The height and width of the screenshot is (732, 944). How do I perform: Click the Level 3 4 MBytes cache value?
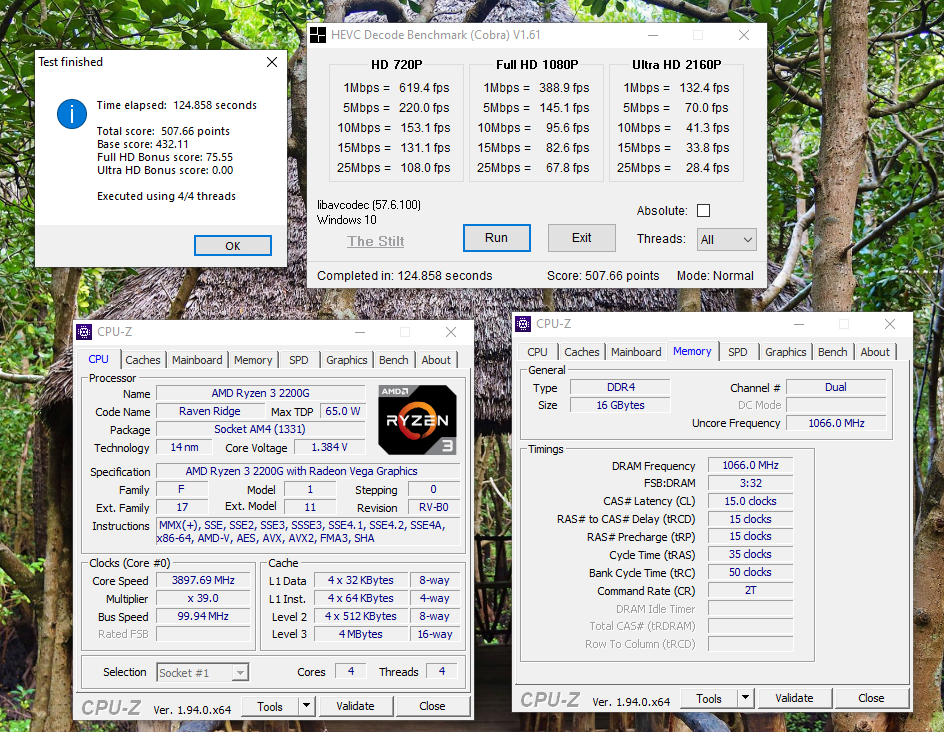(361, 634)
